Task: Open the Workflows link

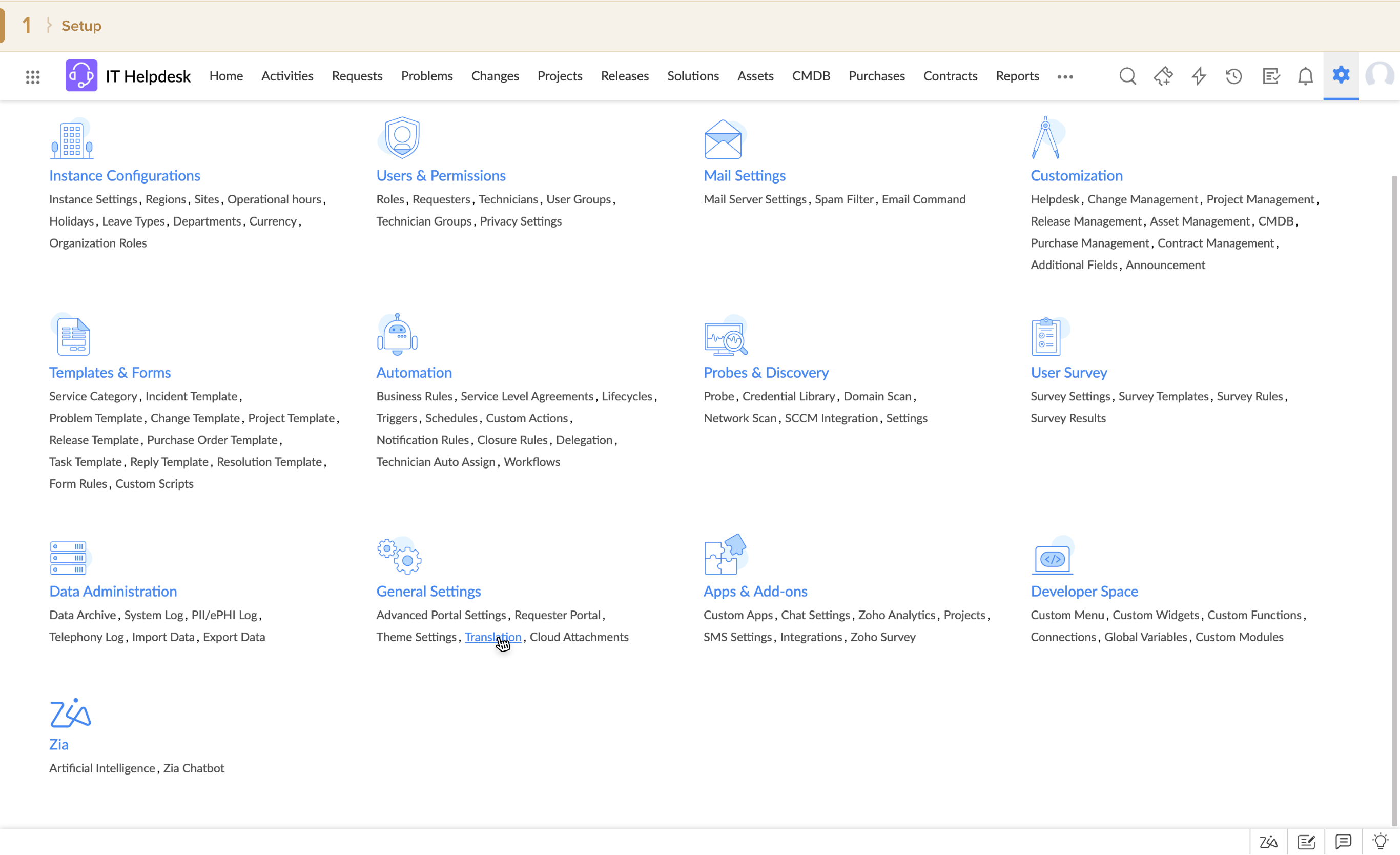Action: [532, 462]
